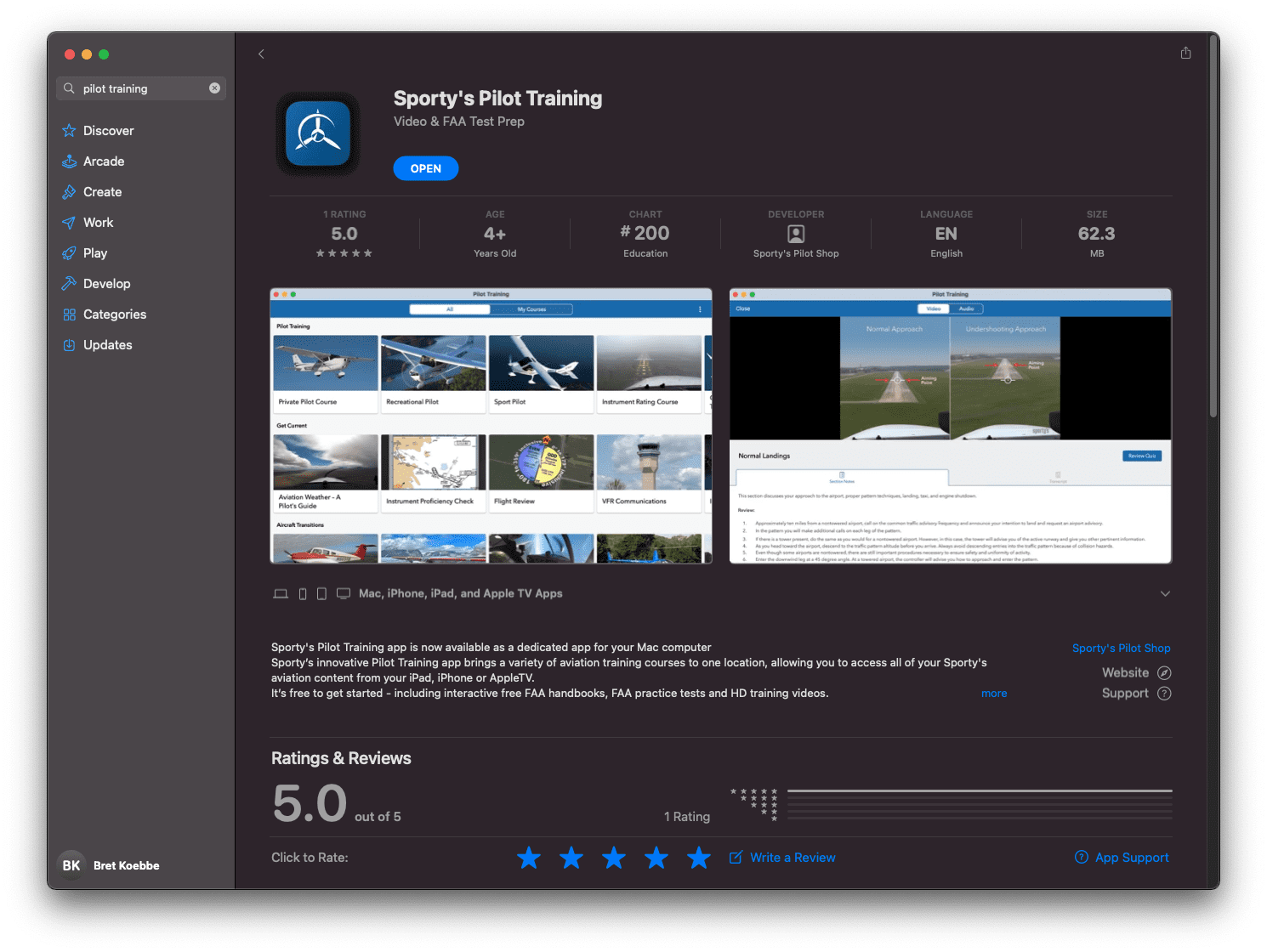This screenshot has height=952, width=1267.
Task: Click 'more' to expand the description
Action: click(994, 694)
